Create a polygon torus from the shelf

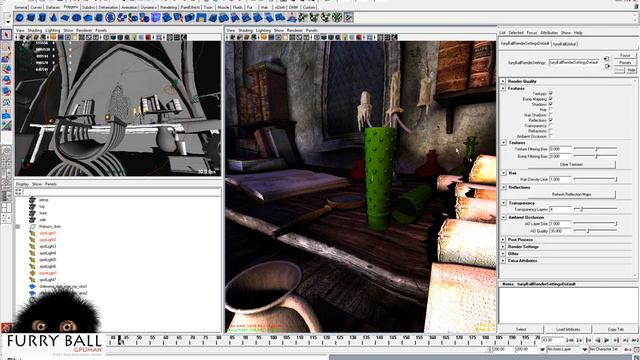coord(76,18)
